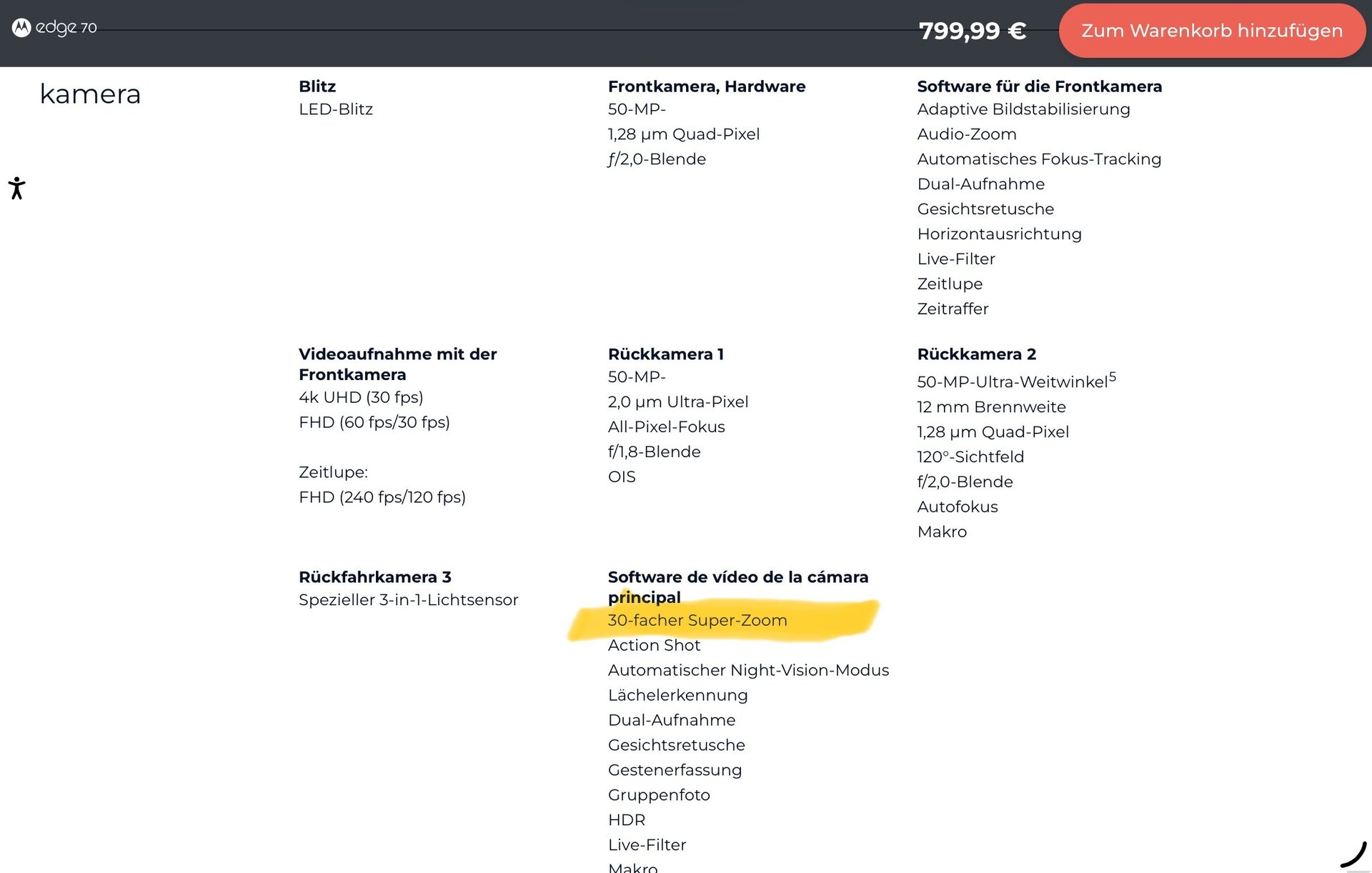This screenshot has height=873, width=1372.
Task: Open the accessibility options icon
Action: (17, 189)
